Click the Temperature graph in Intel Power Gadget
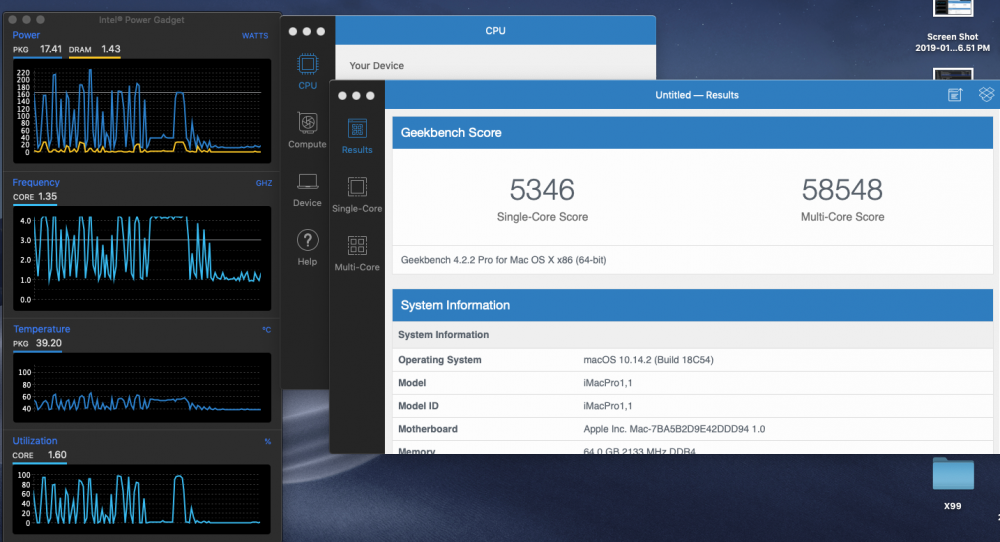Screen dimensions: 1000x542 coord(142,387)
